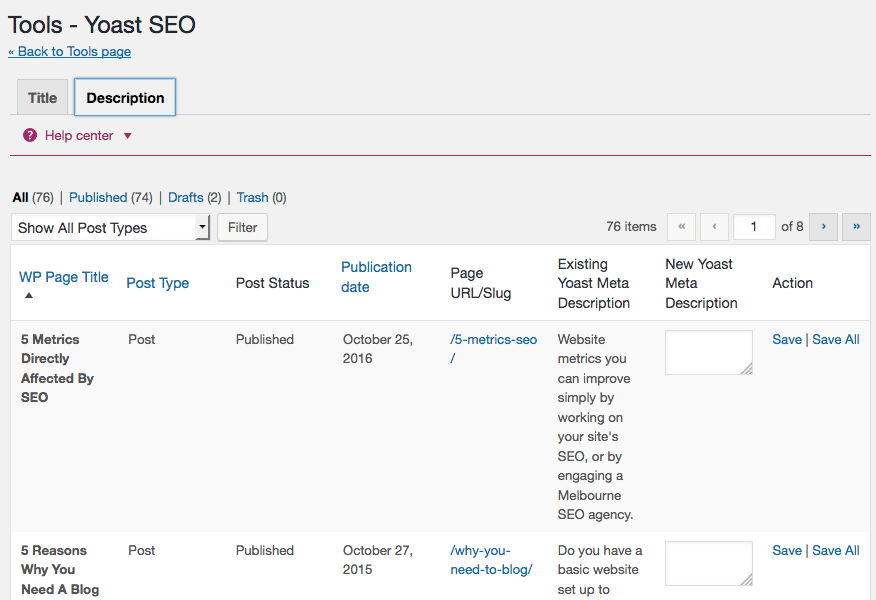Image resolution: width=876 pixels, height=600 pixels.
Task: Click the sort arrow under WP Page Title
Action: pos(29,295)
